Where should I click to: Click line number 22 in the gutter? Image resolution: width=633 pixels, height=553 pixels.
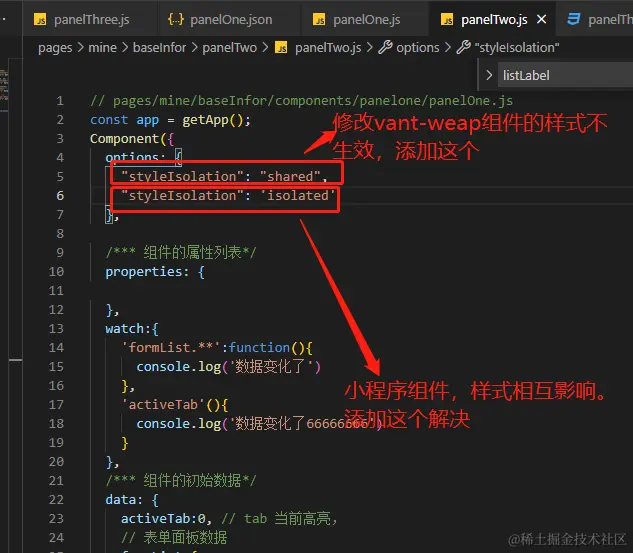click(56, 500)
